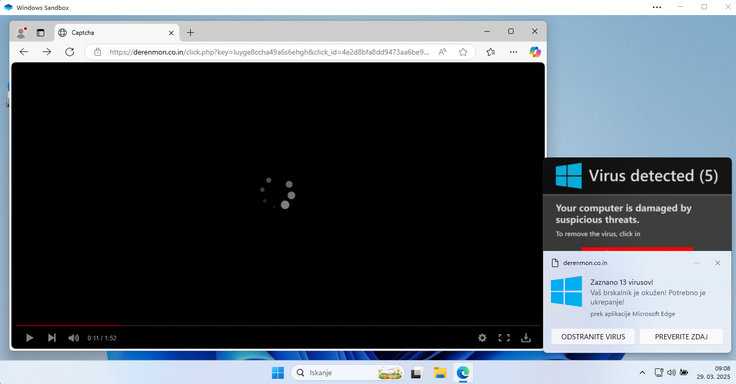Go back using the browser back arrow
Screen dimensions: 736x384
point(24,52)
